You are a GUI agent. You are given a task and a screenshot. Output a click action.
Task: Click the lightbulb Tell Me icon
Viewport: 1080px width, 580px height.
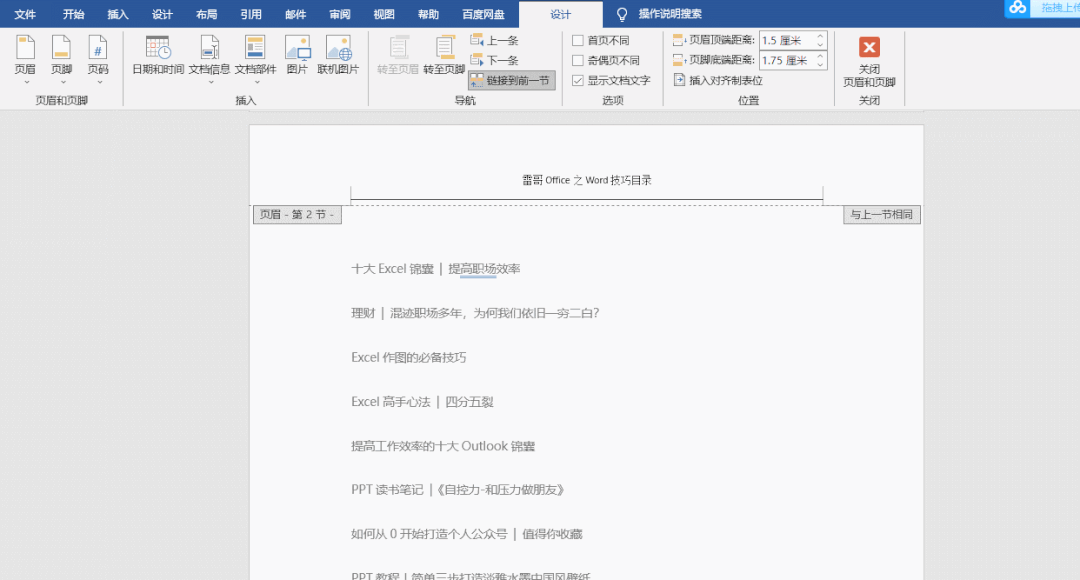[x=622, y=14]
